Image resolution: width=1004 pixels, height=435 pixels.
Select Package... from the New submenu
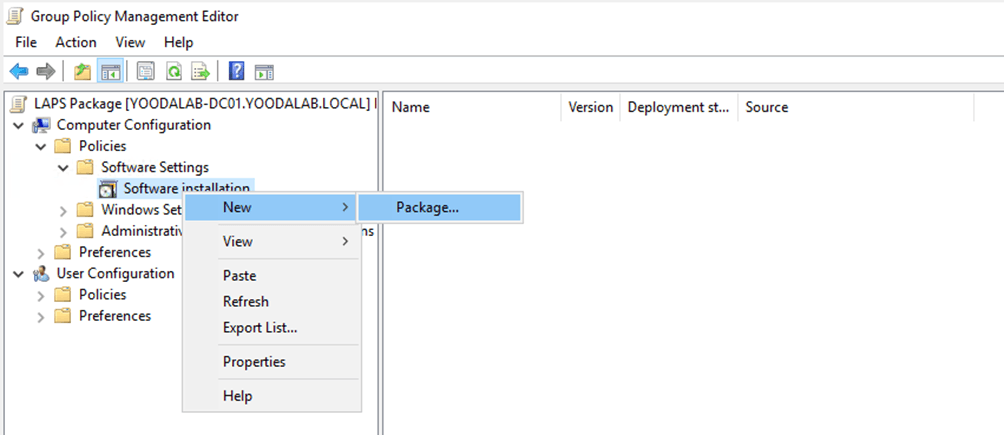pos(440,208)
